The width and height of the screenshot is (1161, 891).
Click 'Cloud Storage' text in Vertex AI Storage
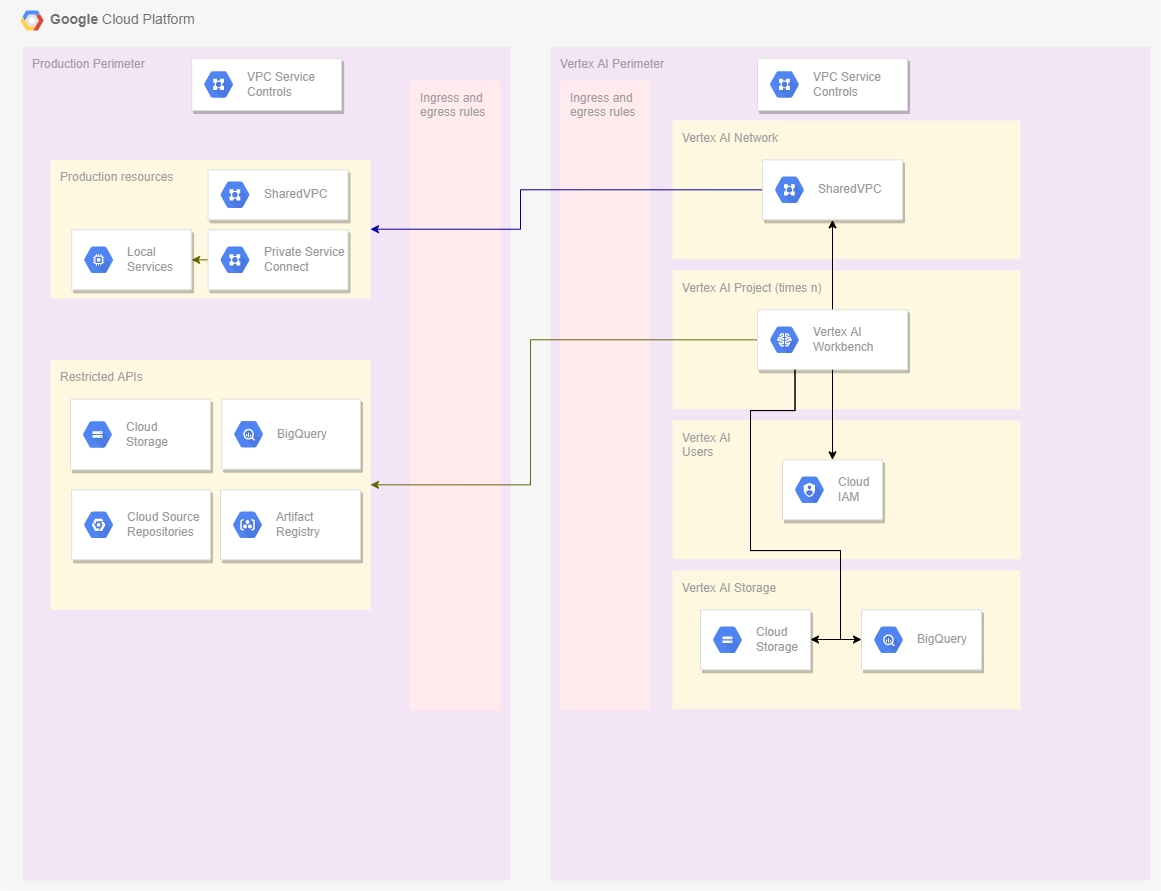click(x=777, y=639)
